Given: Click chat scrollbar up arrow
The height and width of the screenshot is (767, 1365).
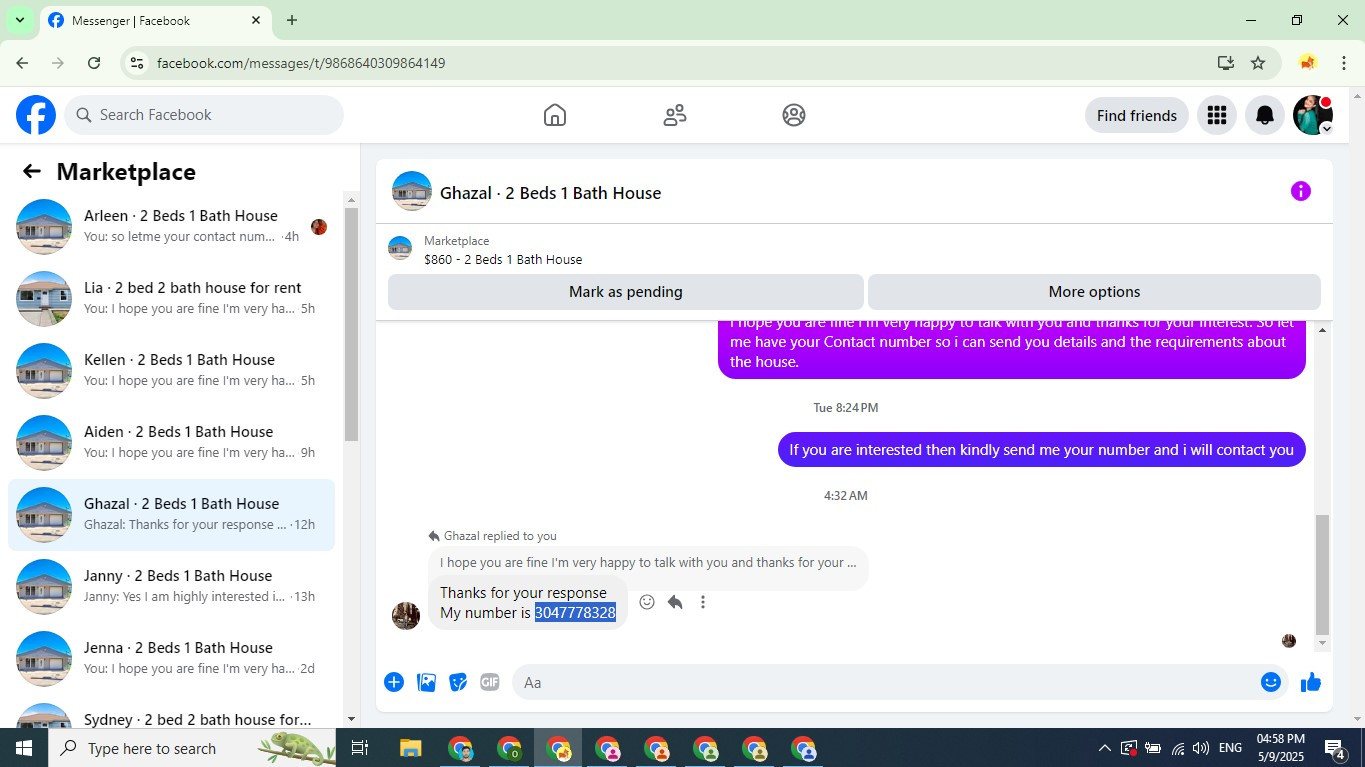Looking at the screenshot, I should tap(1323, 330).
